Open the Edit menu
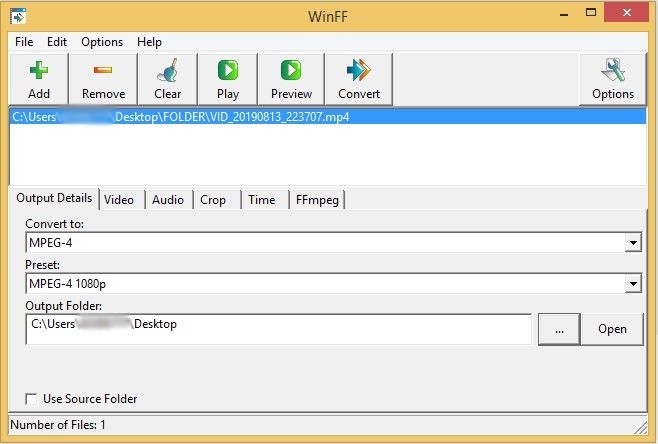This screenshot has width=658, height=444. tap(57, 42)
